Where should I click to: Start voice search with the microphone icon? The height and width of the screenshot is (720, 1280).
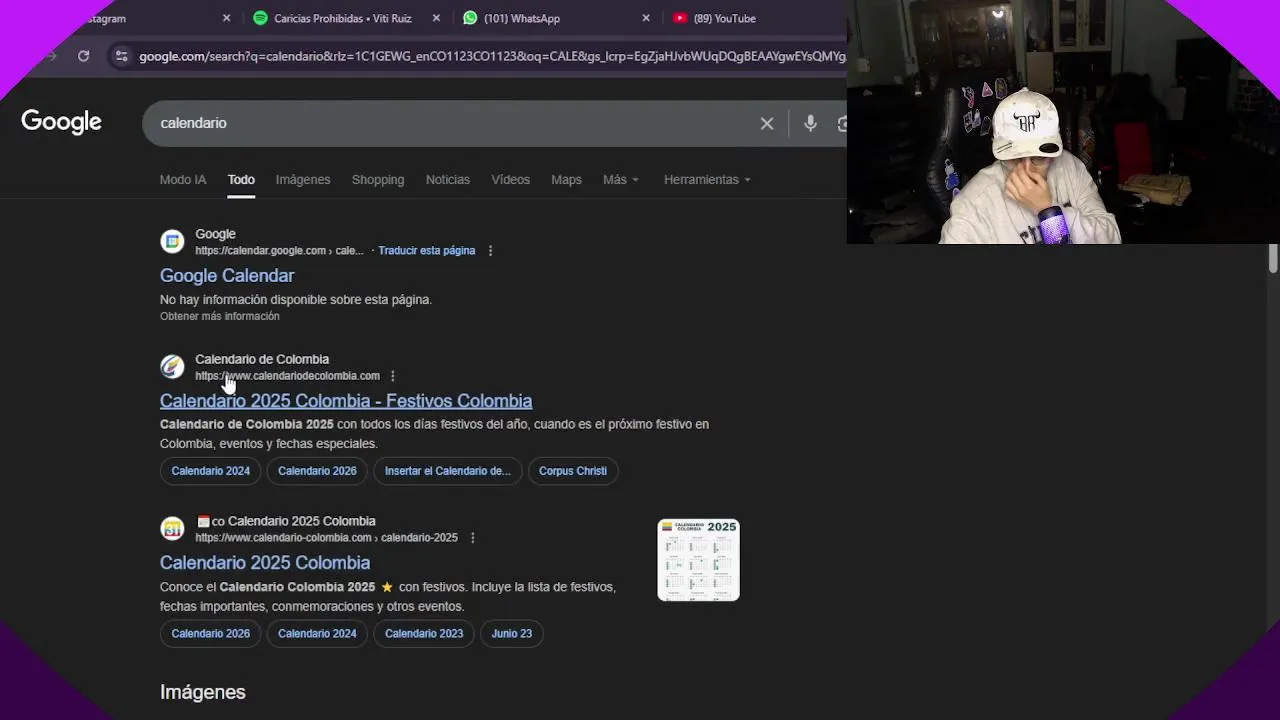(x=810, y=123)
